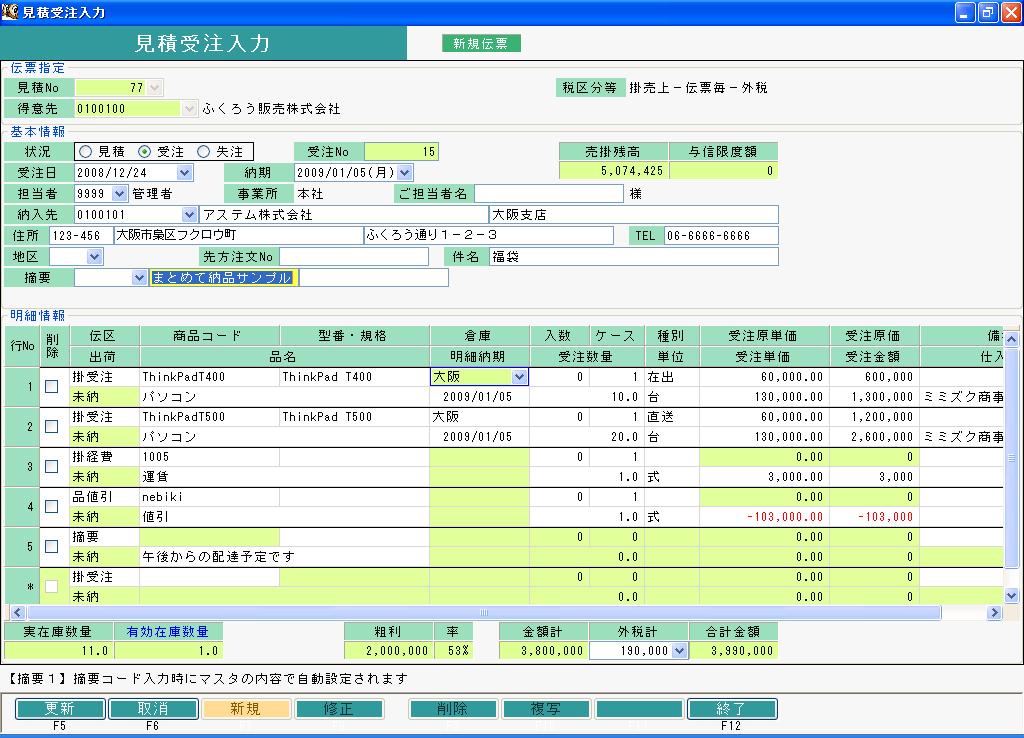Click the 件名 field containing 福袋
This screenshot has width=1024, height=738.
633,257
